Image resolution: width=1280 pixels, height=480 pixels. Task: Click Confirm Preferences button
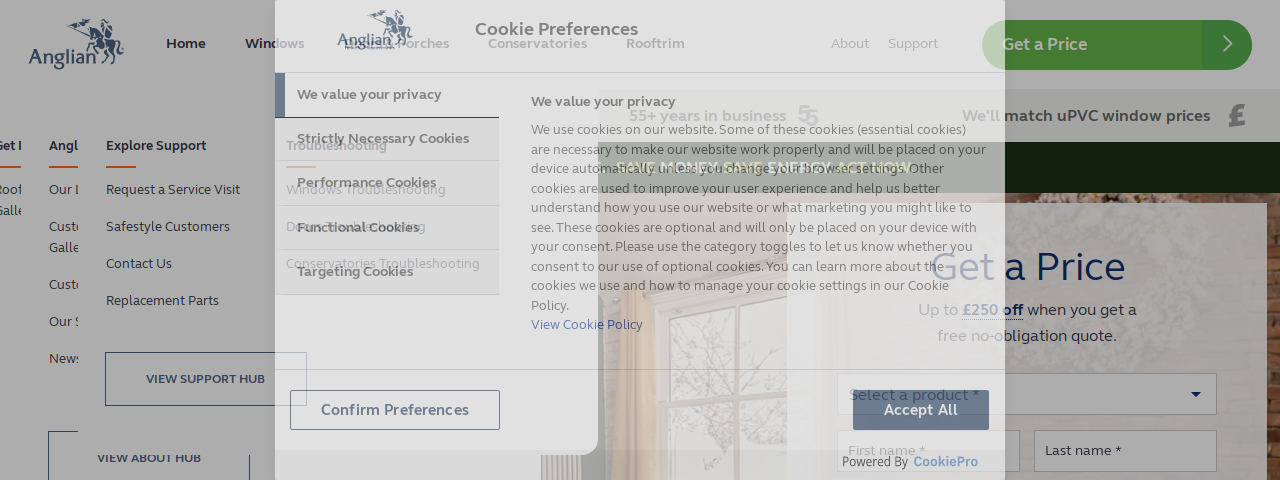395,410
